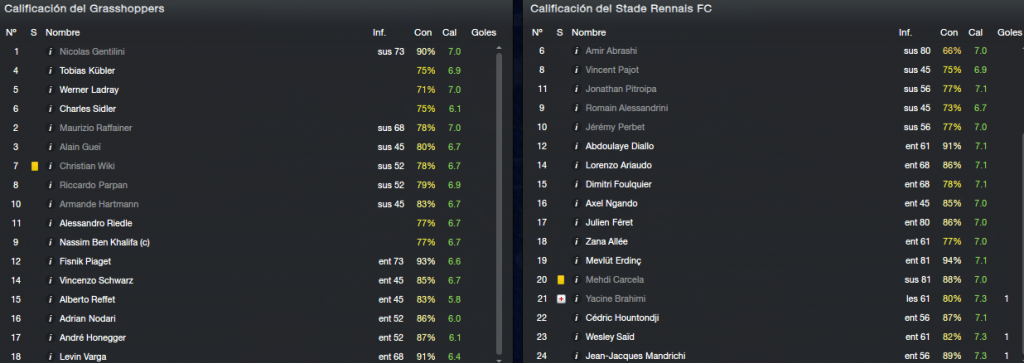Open info icon next to Fisnik Piaget
Viewport: 1024px width, 363px height.
click(50, 262)
